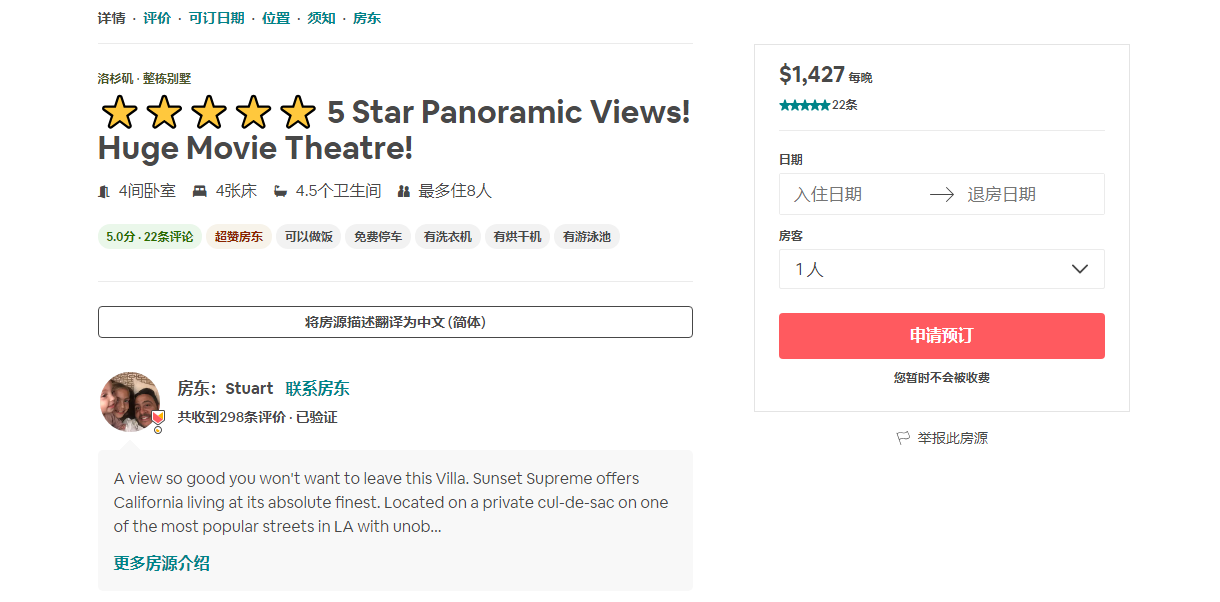Click 将房源描述翻译为中文 translate button
This screenshot has height=602, width=1220.
[x=395, y=322]
